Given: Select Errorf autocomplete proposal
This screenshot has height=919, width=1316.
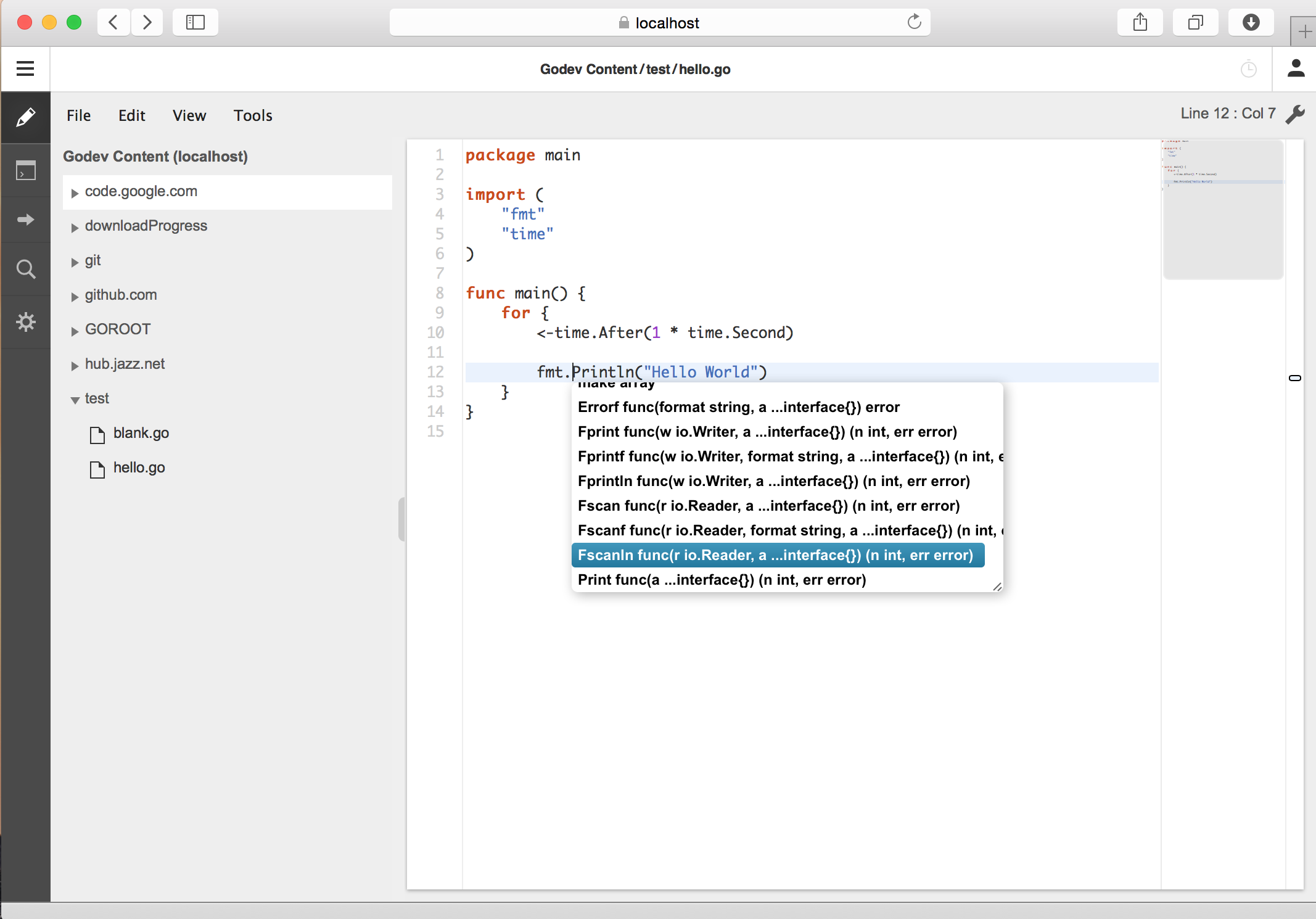Looking at the screenshot, I should click(738, 407).
